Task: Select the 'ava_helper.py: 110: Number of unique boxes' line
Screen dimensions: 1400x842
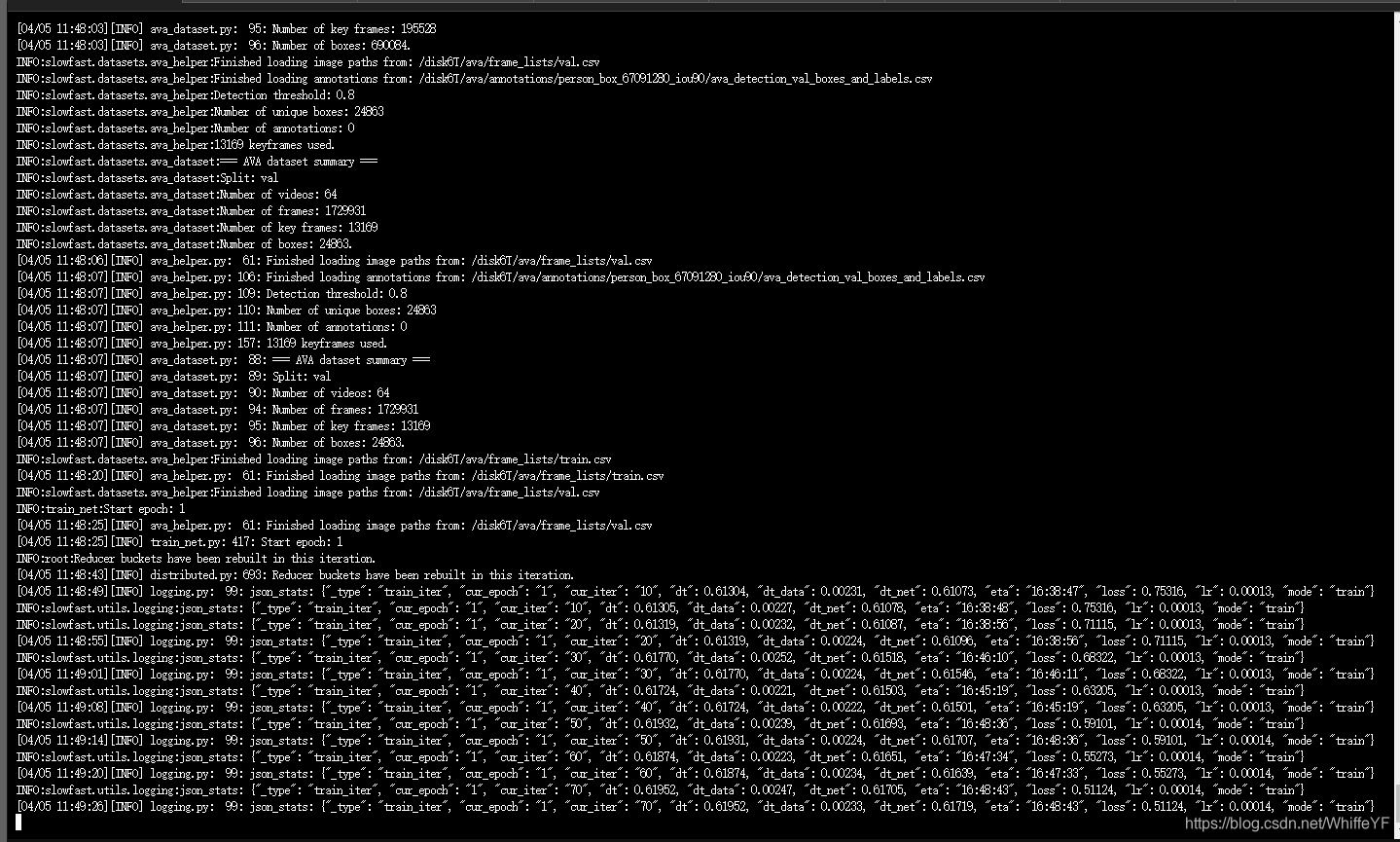Action: click(x=226, y=311)
